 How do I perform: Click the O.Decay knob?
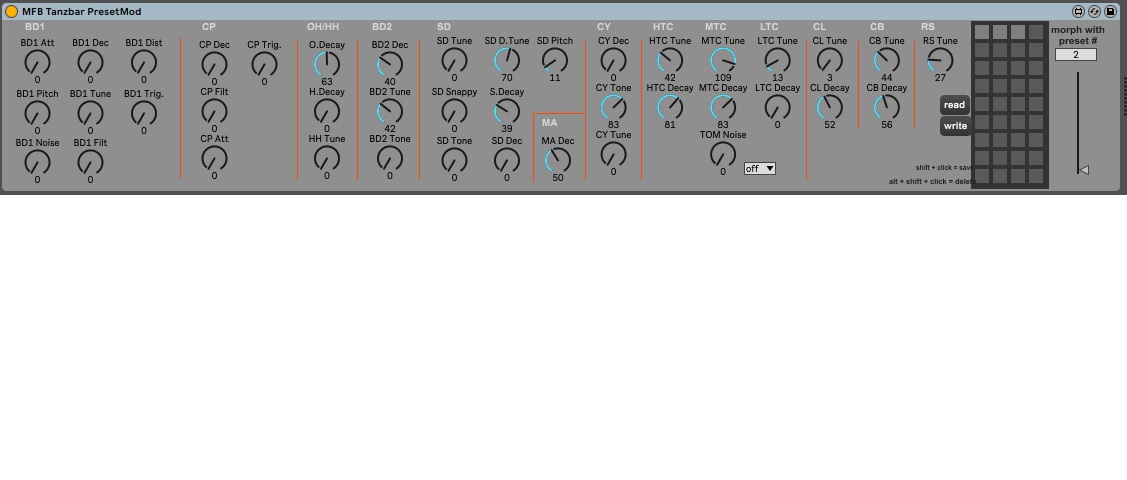point(327,64)
